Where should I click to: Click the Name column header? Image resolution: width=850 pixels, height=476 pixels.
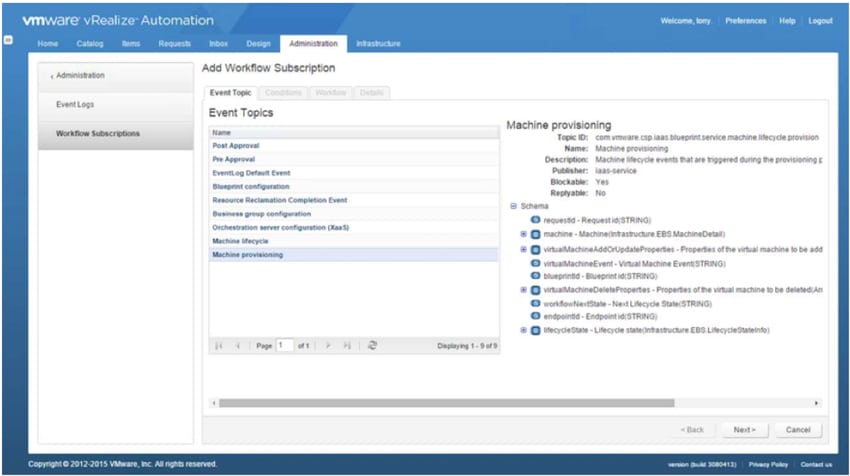coord(354,132)
